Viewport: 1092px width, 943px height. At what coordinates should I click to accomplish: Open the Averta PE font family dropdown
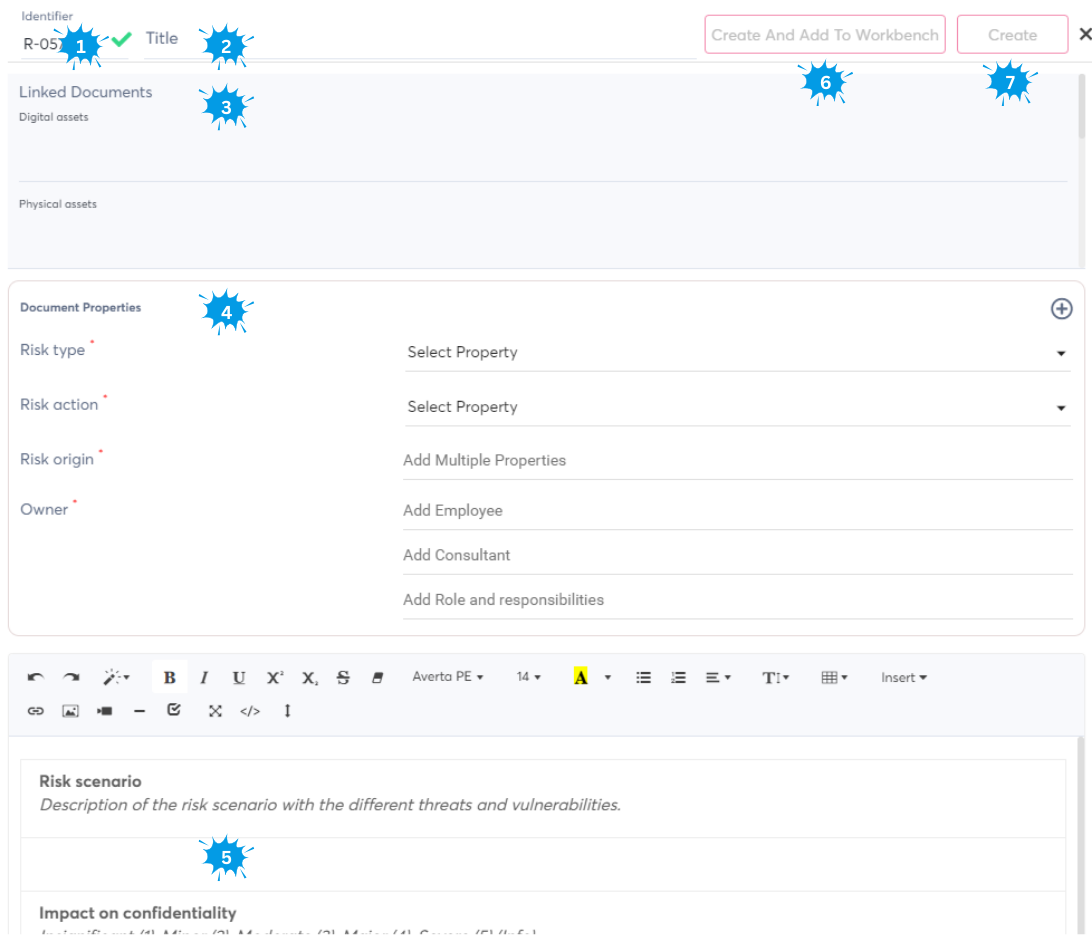click(447, 678)
